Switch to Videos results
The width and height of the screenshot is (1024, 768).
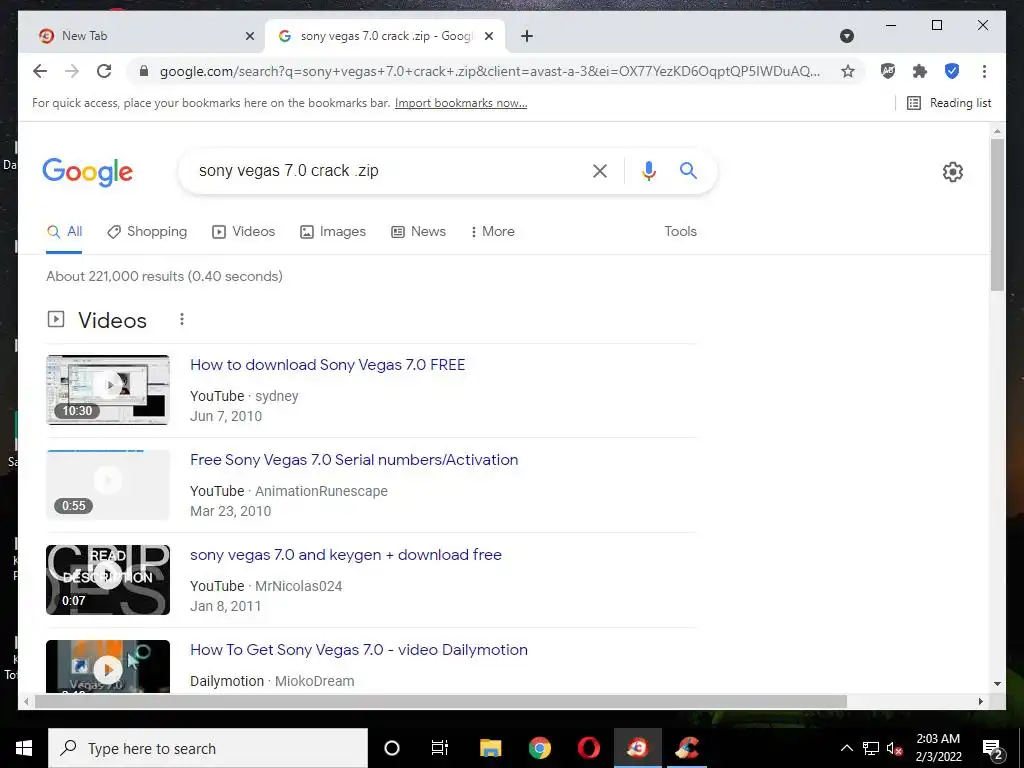point(244,232)
